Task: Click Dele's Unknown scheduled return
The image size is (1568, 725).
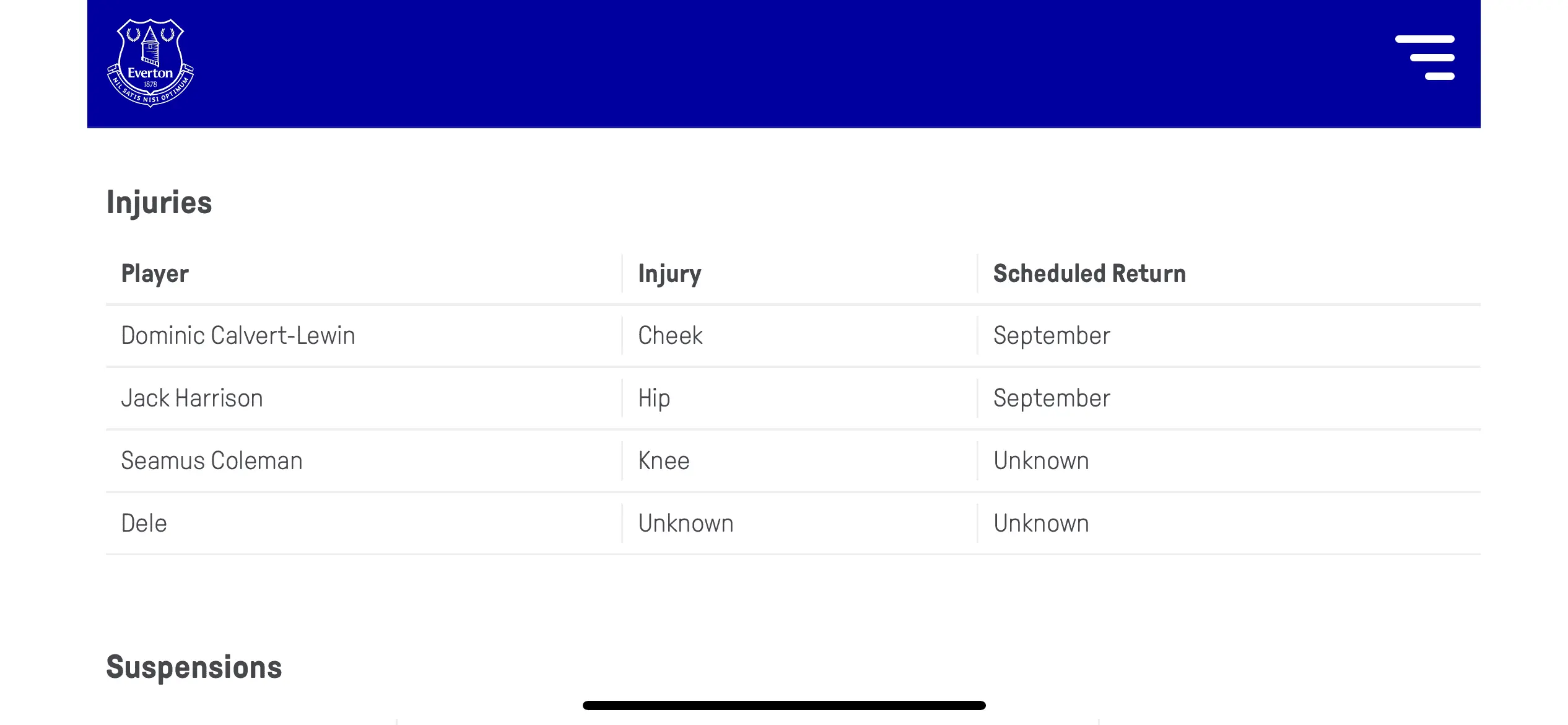Action: tap(1041, 524)
